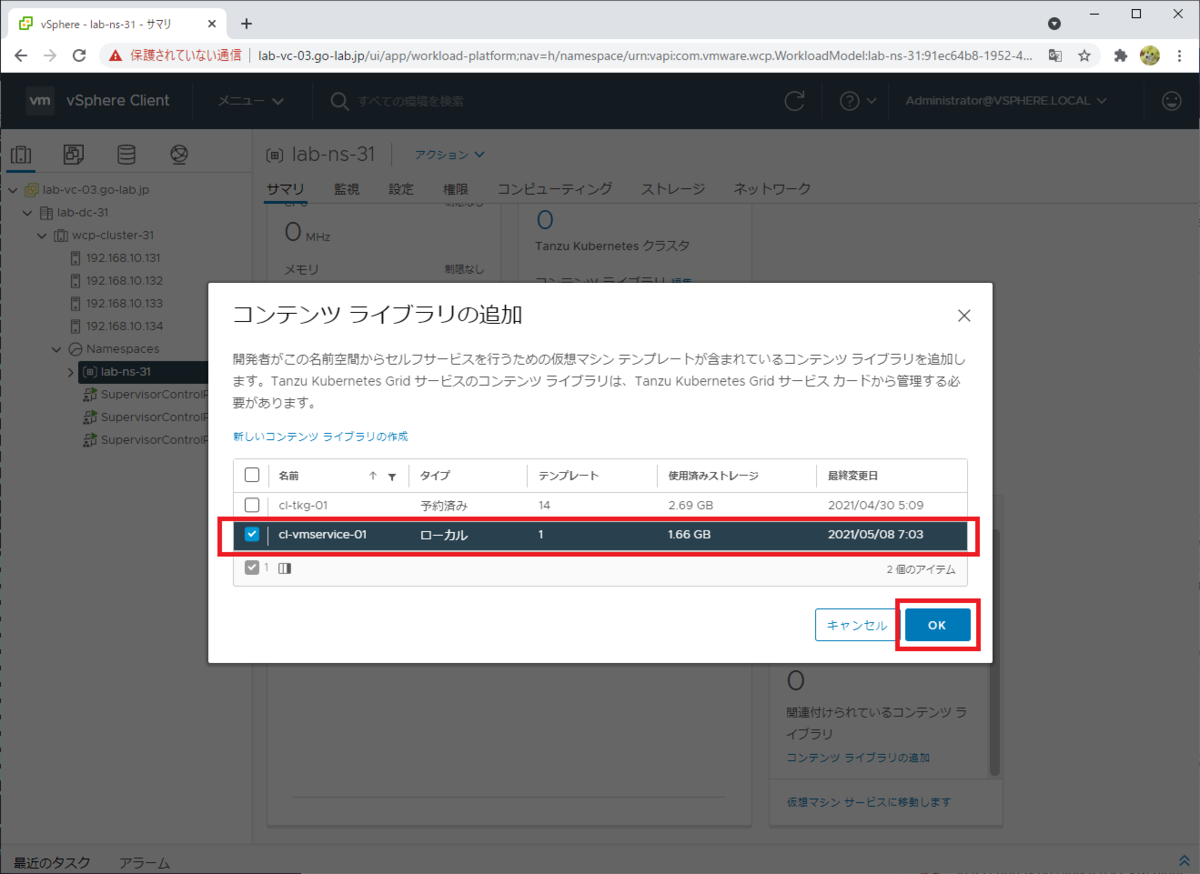Open the column manager icon below the table
The image size is (1200, 874).
(x=285, y=568)
